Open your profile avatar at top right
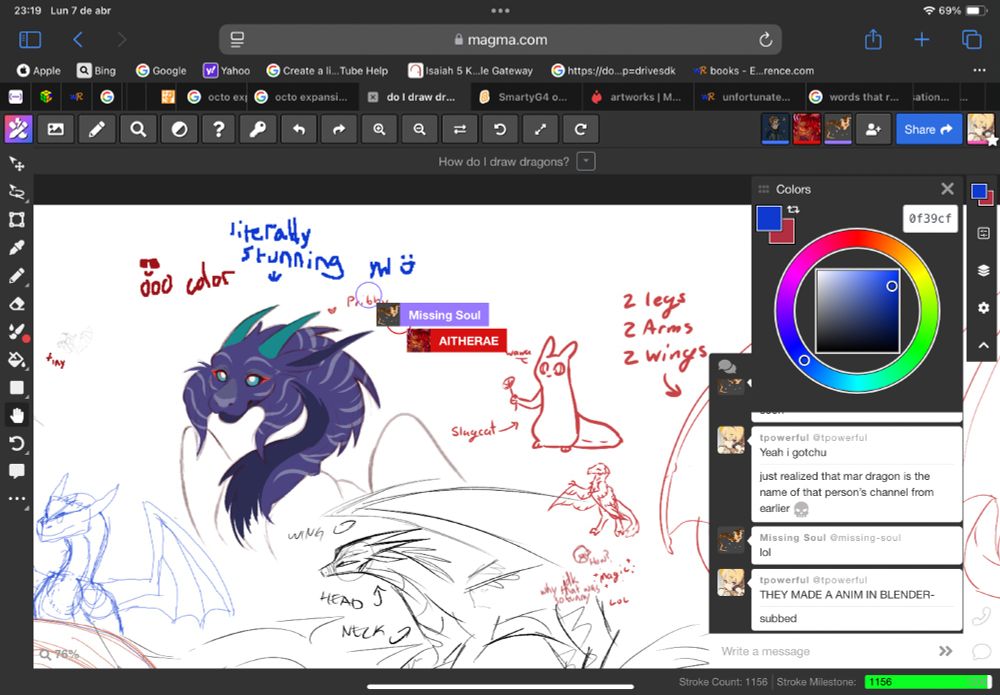This screenshot has width=1000, height=695. click(981, 129)
